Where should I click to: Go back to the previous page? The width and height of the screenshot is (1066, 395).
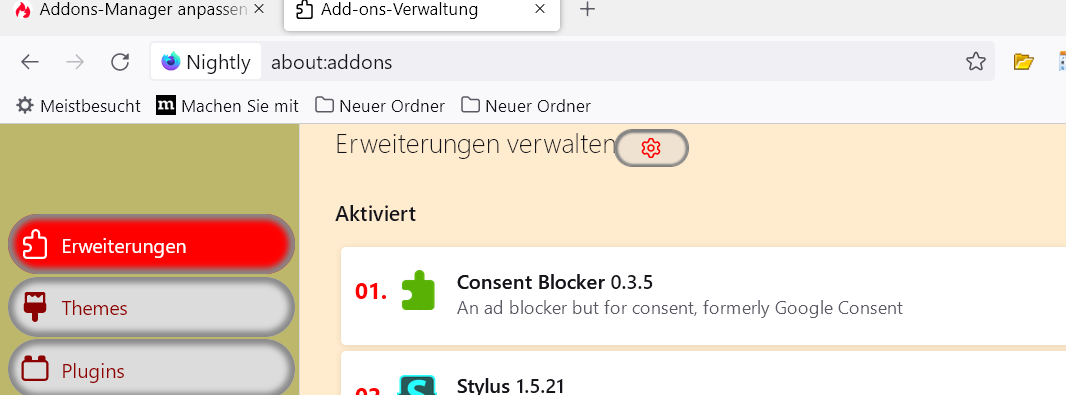[x=30, y=62]
